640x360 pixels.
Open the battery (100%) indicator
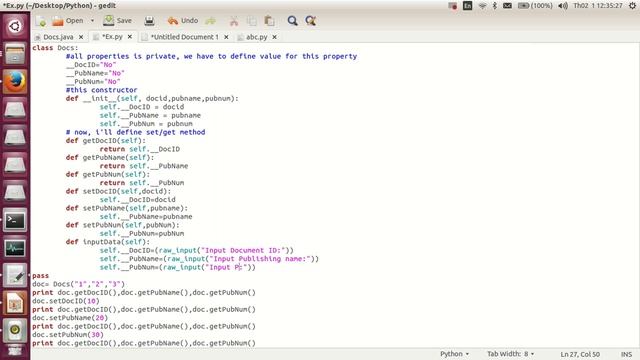coord(535,6)
